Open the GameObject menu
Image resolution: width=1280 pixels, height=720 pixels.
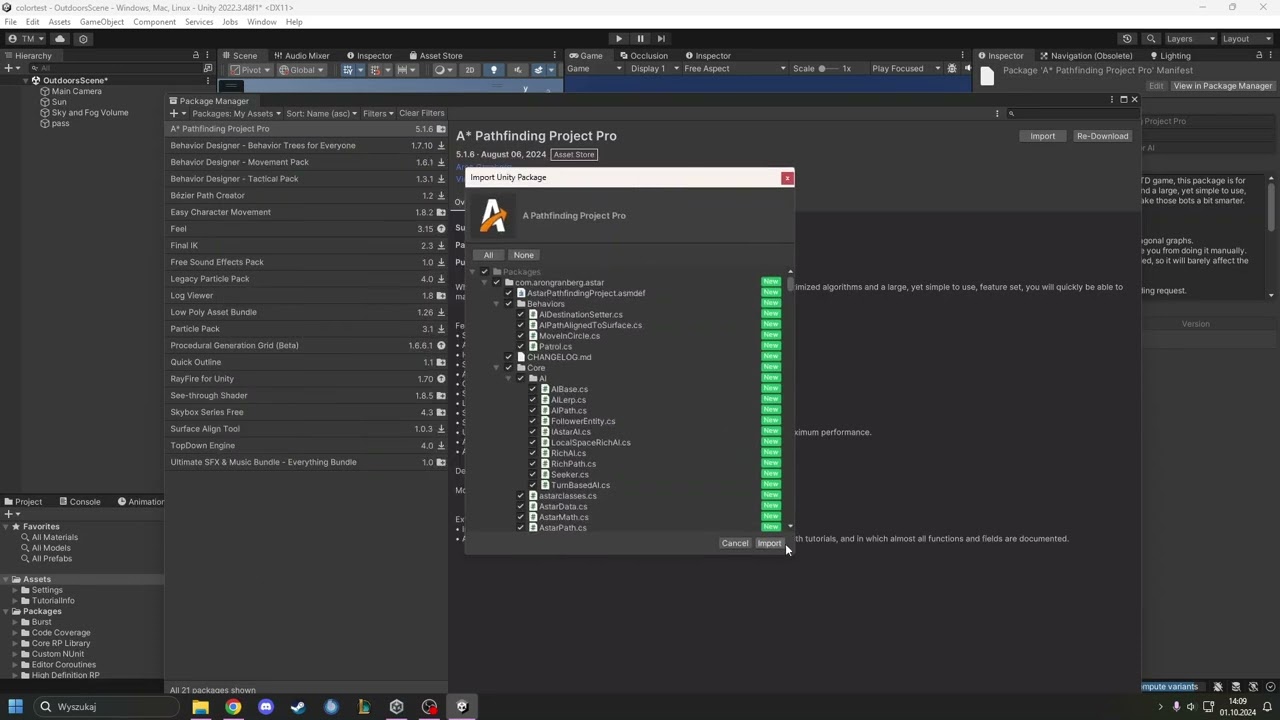(101, 22)
